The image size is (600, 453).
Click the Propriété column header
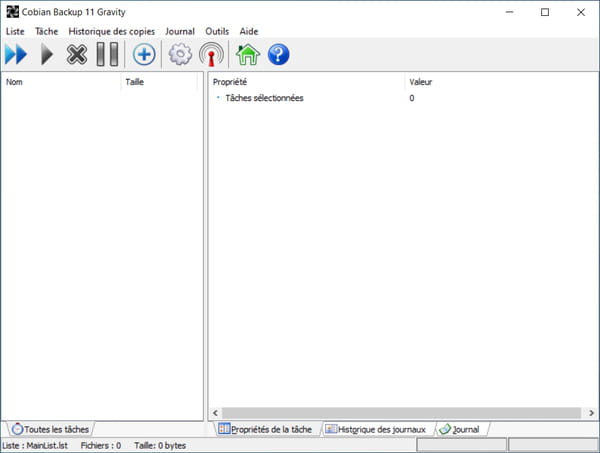(x=307, y=82)
